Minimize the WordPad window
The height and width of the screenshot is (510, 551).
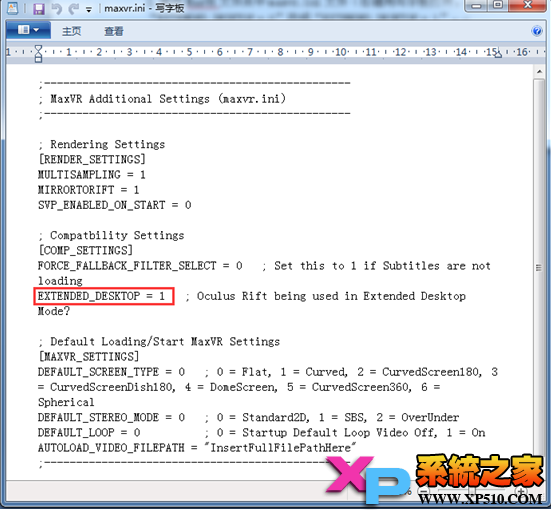477,6
